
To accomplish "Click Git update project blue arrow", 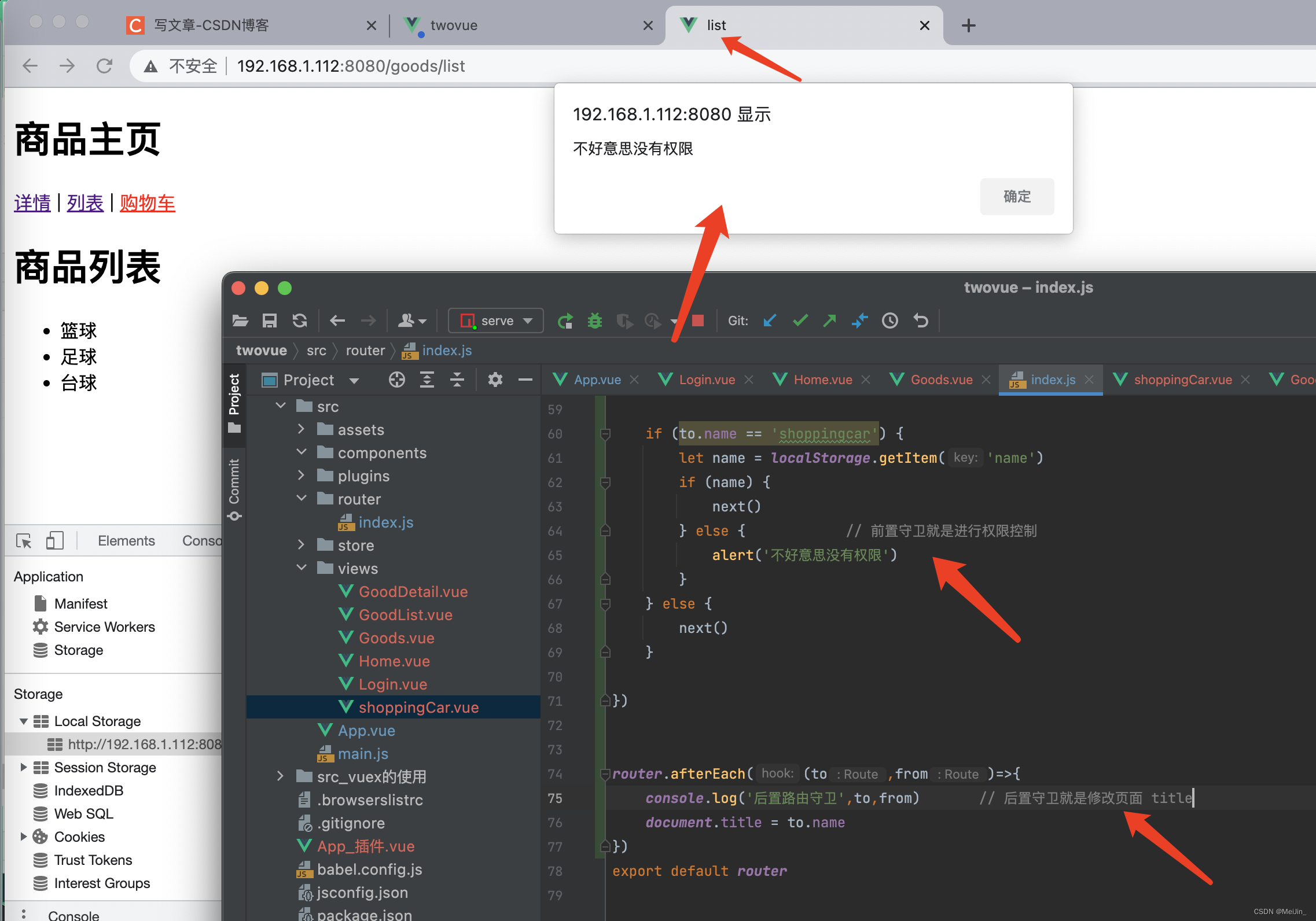I will [x=770, y=320].
